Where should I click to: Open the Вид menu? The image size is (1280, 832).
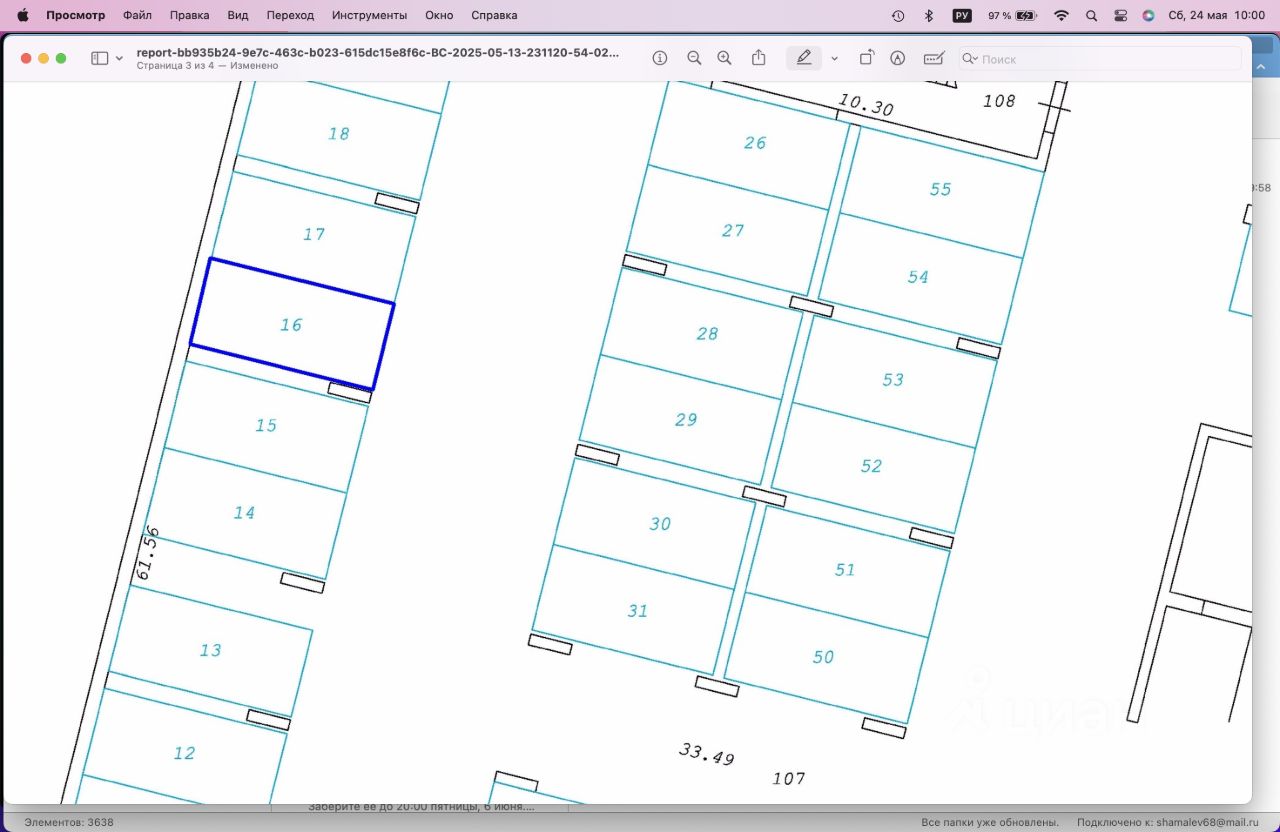(238, 15)
